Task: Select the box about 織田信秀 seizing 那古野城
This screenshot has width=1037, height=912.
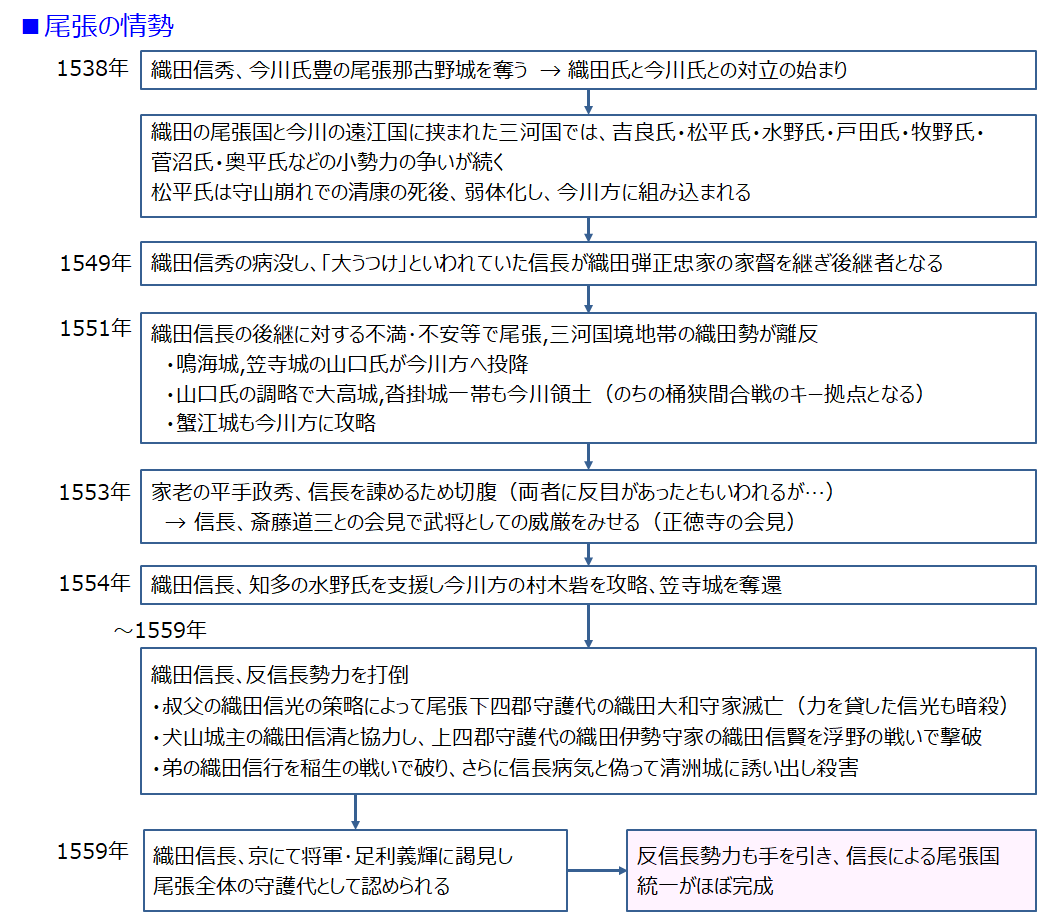Action: click(x=587, y=70)
